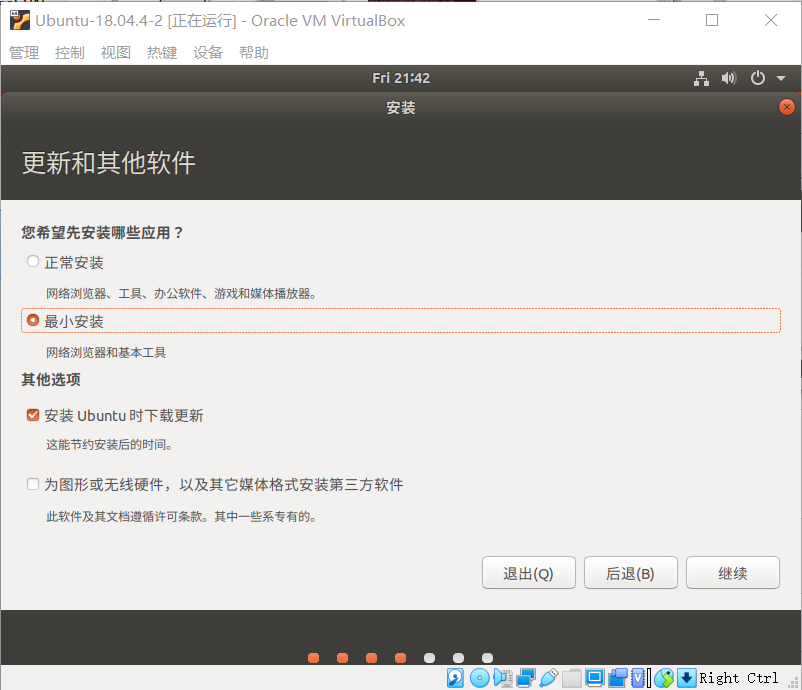802x690 pixels.
Task: Open Ubuntu volume indicator in top bar
Action: click(729, 78)
